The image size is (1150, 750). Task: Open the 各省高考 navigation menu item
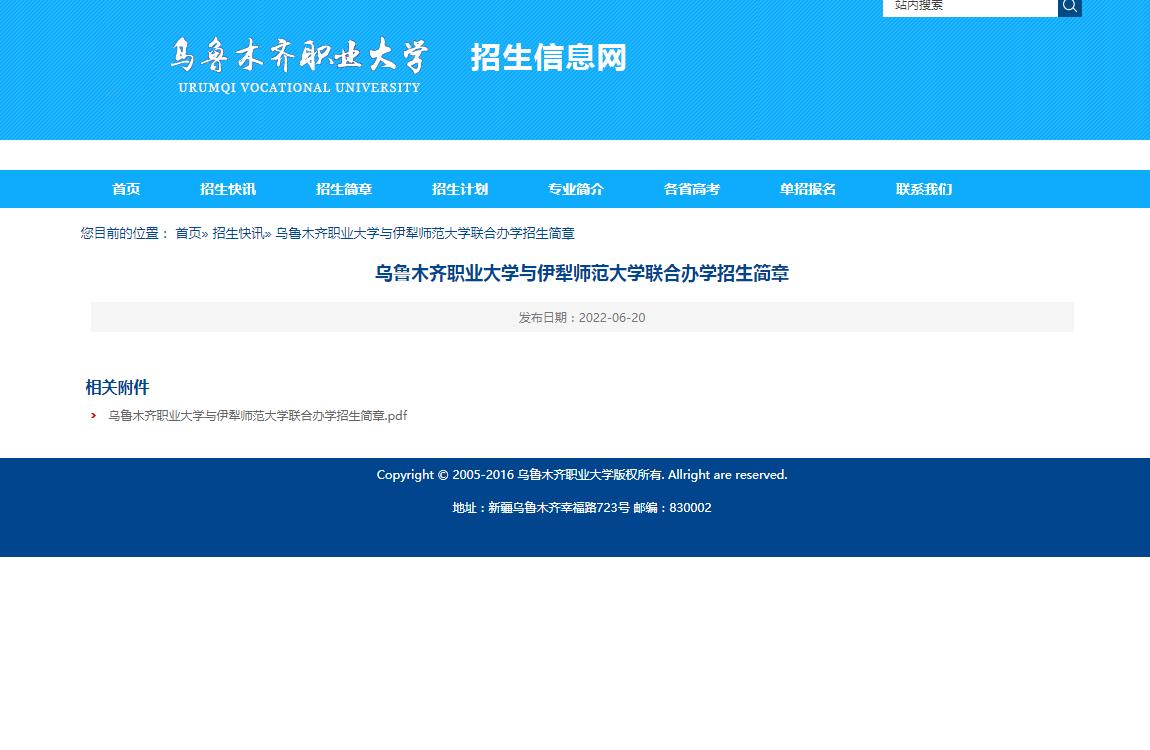click(x=692, y=189)
